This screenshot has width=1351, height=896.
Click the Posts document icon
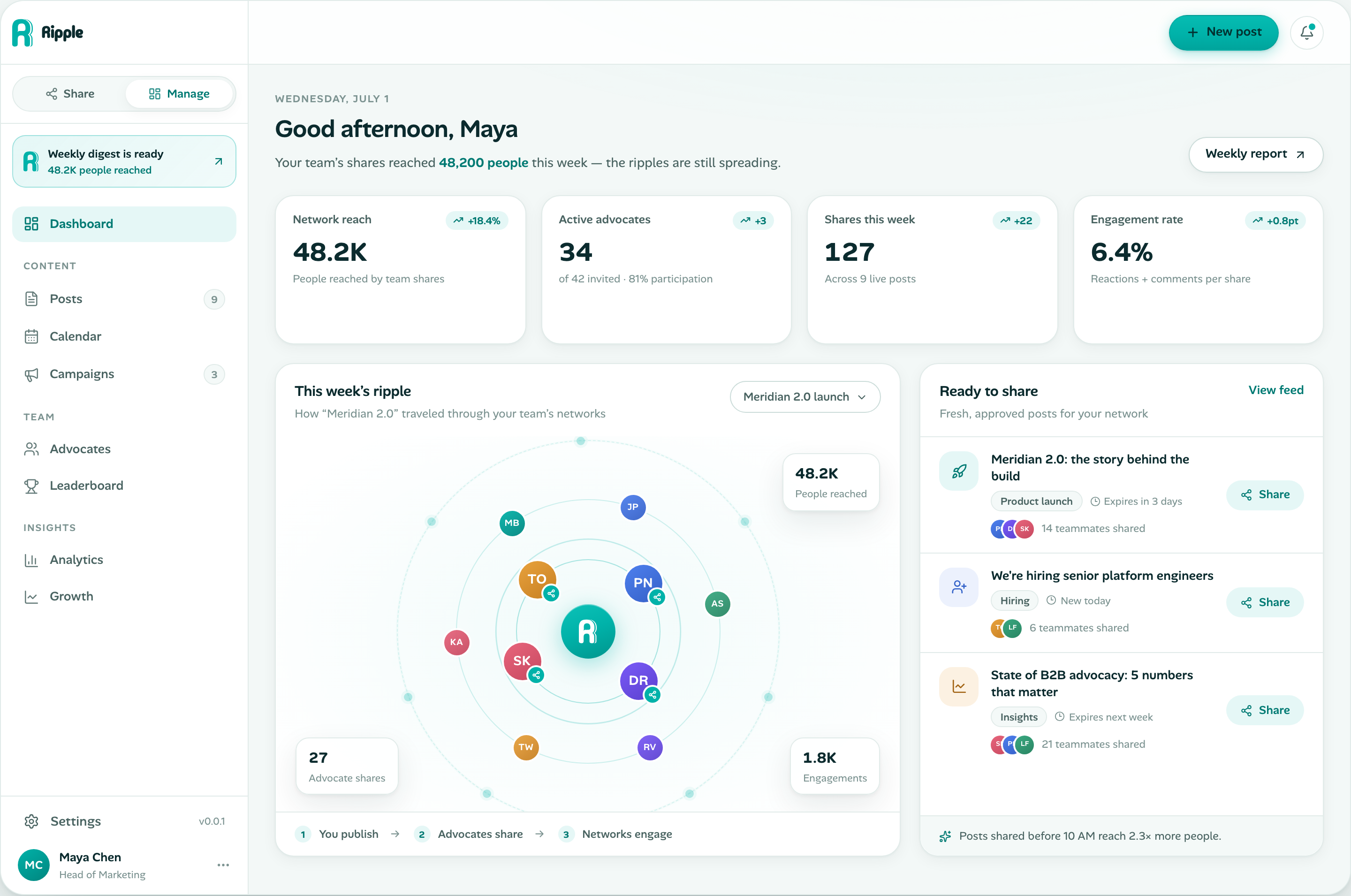[x=31, y=299]
